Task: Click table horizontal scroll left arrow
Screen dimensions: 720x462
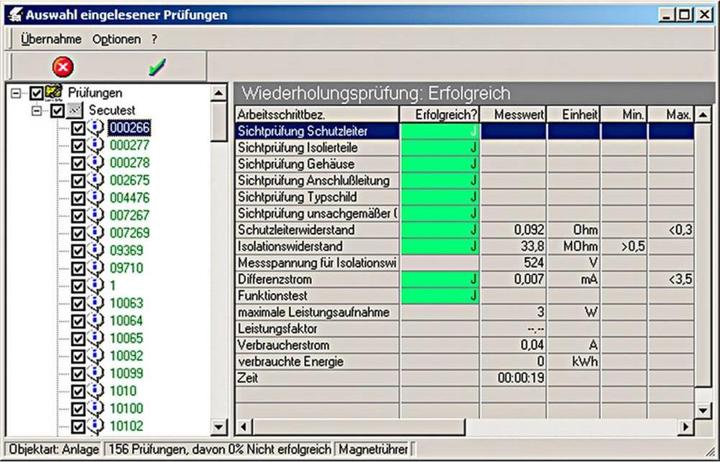Action: (244, 427)
